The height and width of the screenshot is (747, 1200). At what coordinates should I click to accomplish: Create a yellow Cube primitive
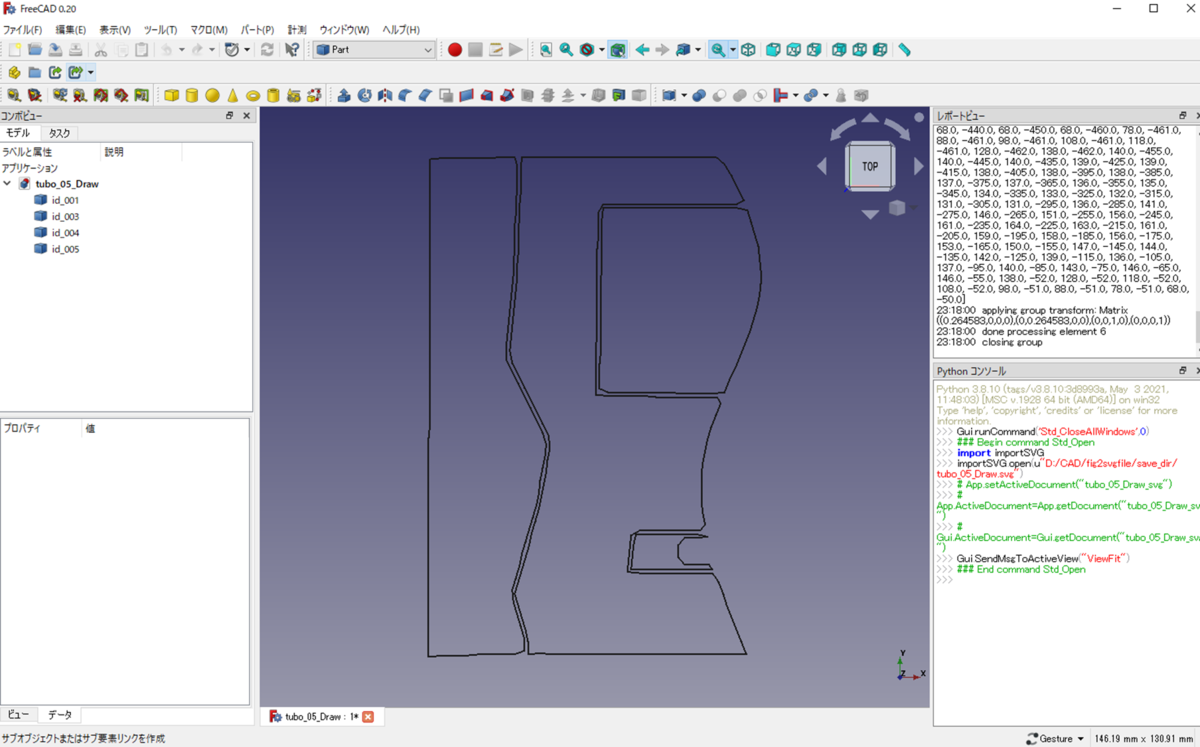point(171,95)
